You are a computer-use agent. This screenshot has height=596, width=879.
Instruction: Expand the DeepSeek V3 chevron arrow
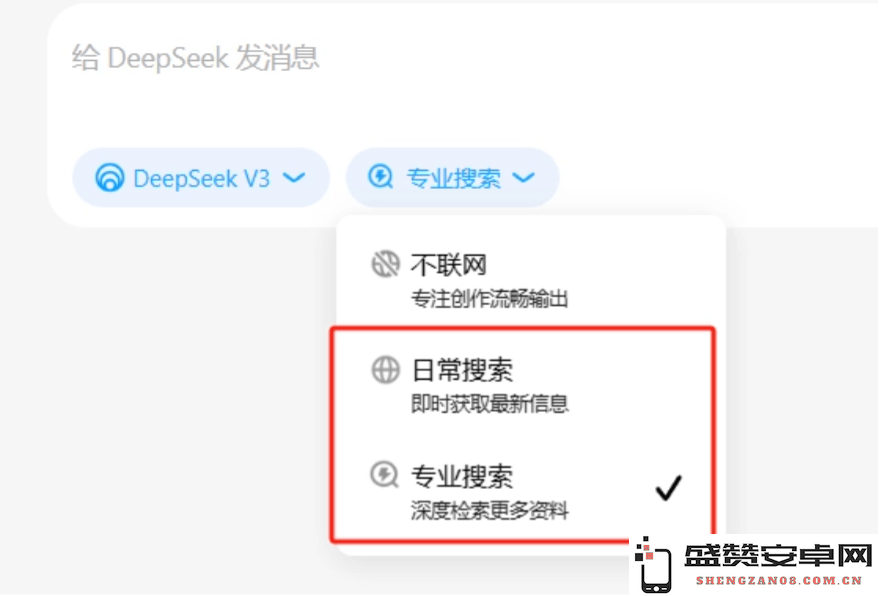[294, 178]
